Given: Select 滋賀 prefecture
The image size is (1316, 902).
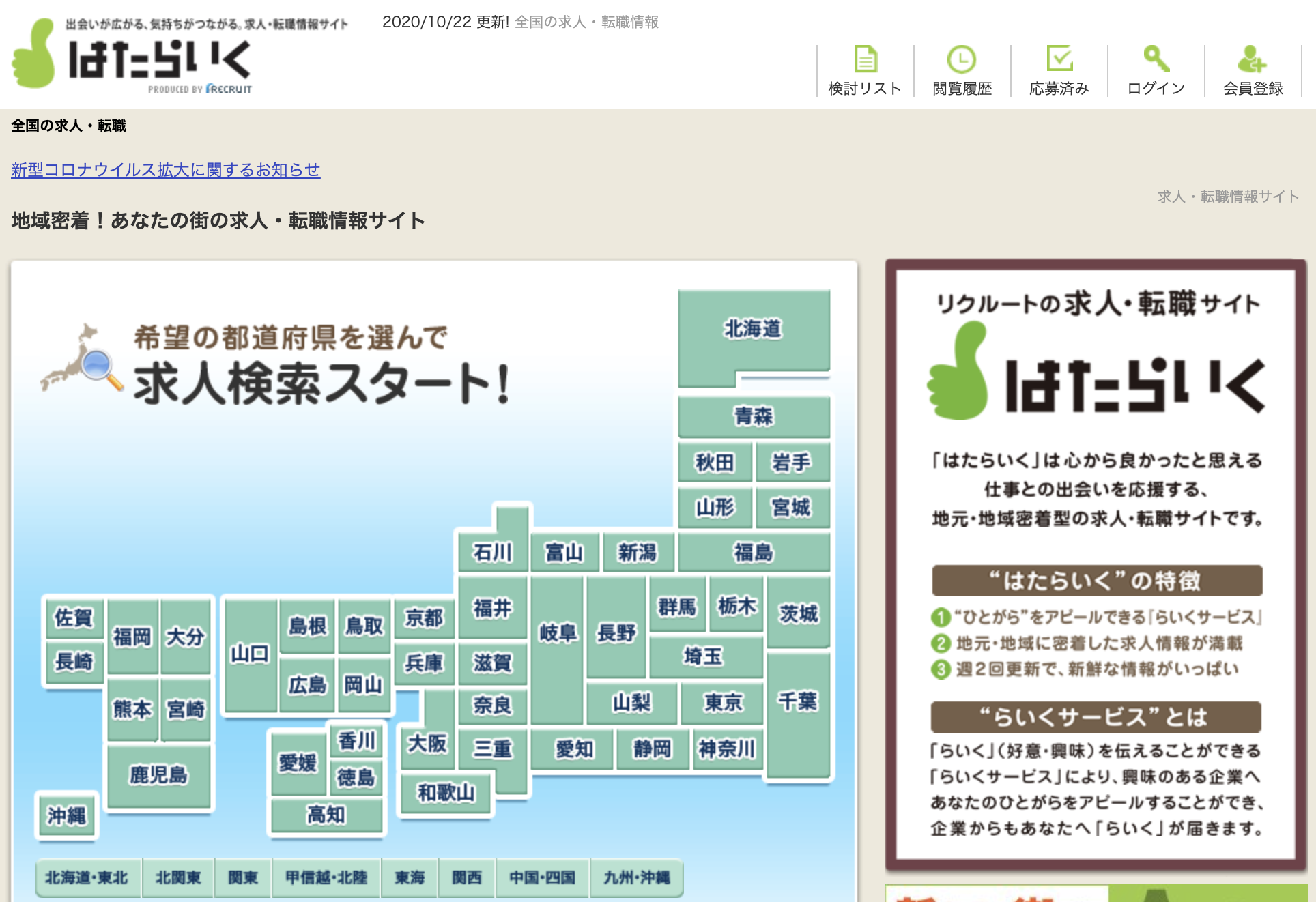Looking at the screenshot, I should [x=492, y=663].
